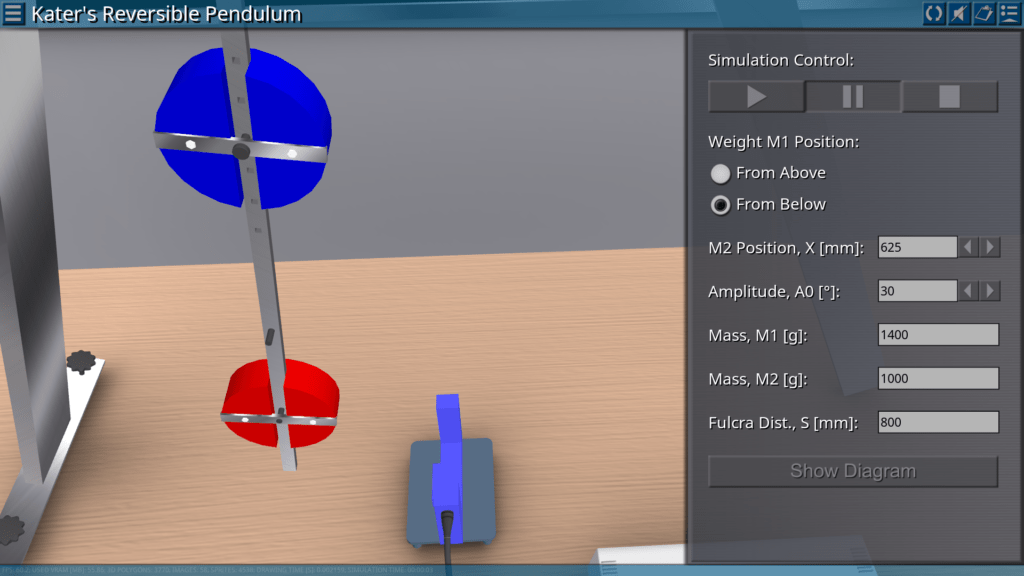Increase Amplitude A0 with right arrow
1024x576 pixels.
click(x=990, y=291)
